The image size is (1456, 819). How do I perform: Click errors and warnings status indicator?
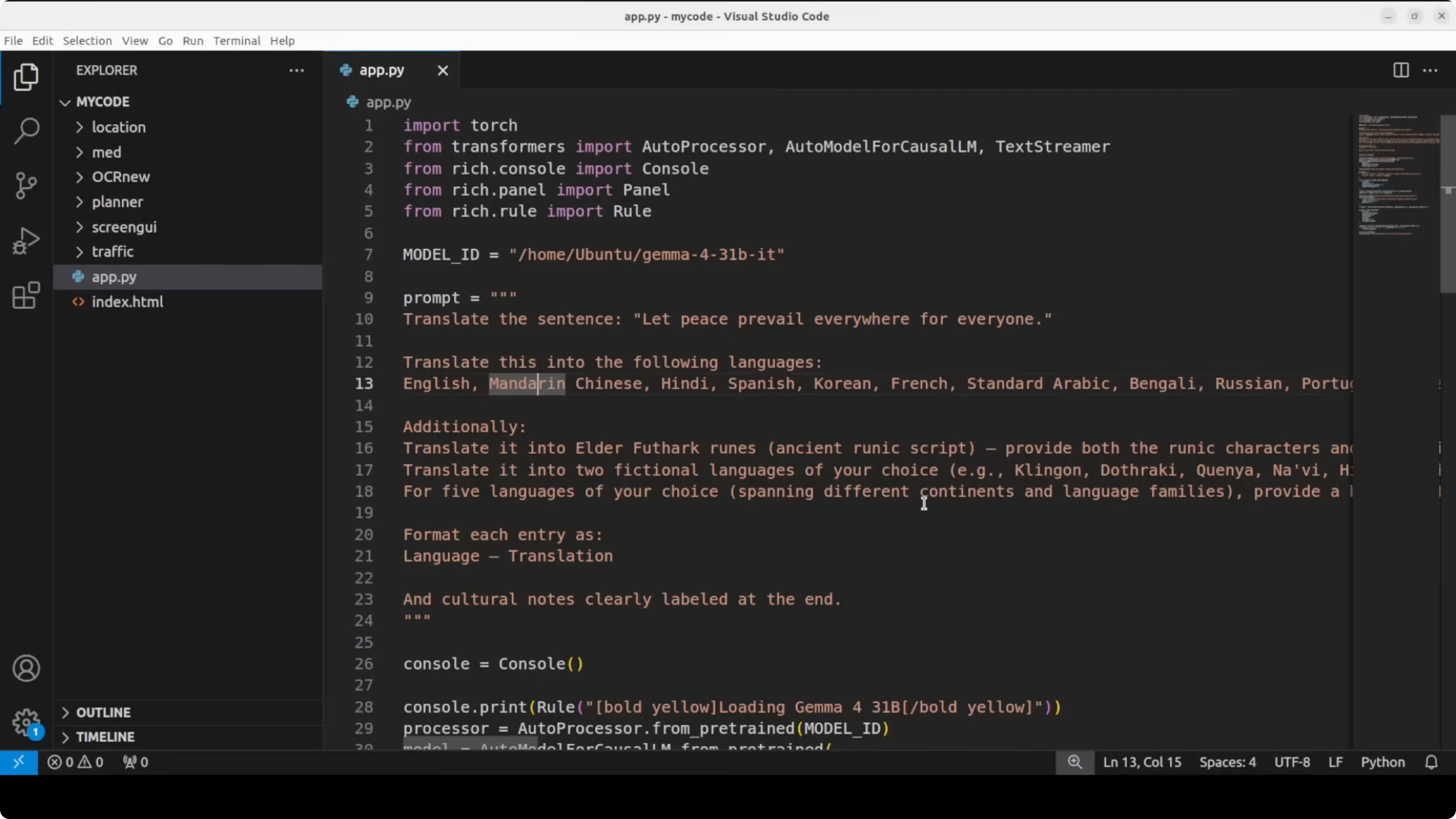(75, 762)
